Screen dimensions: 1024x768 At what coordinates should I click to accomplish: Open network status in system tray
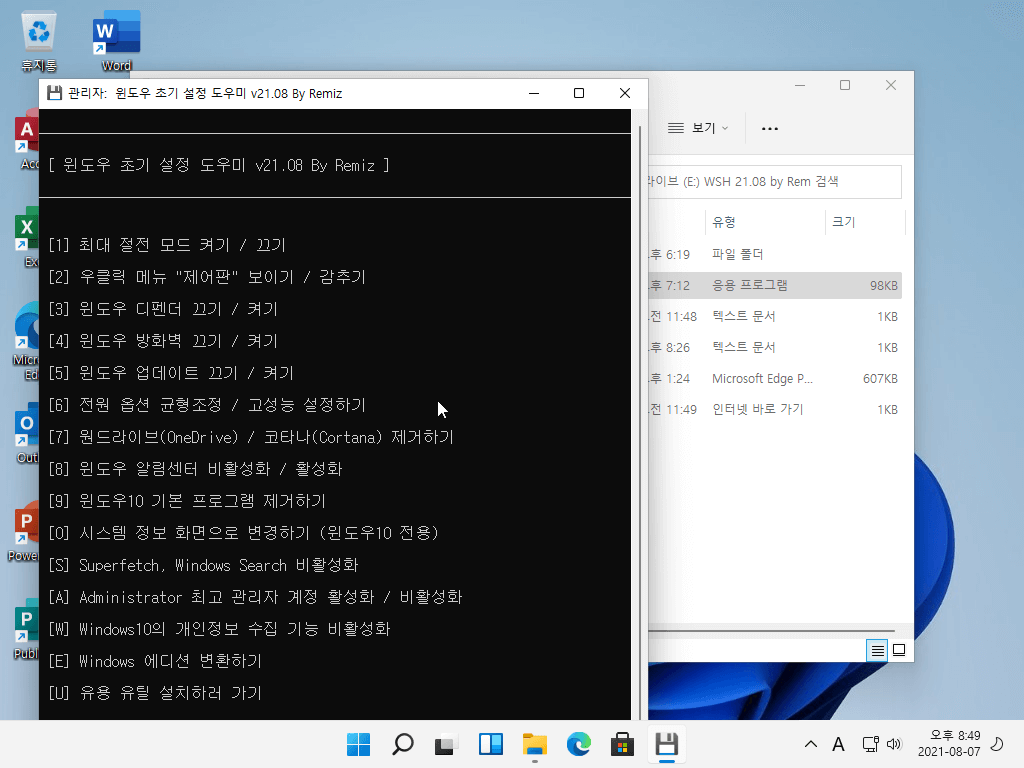[x=871, y=744]
